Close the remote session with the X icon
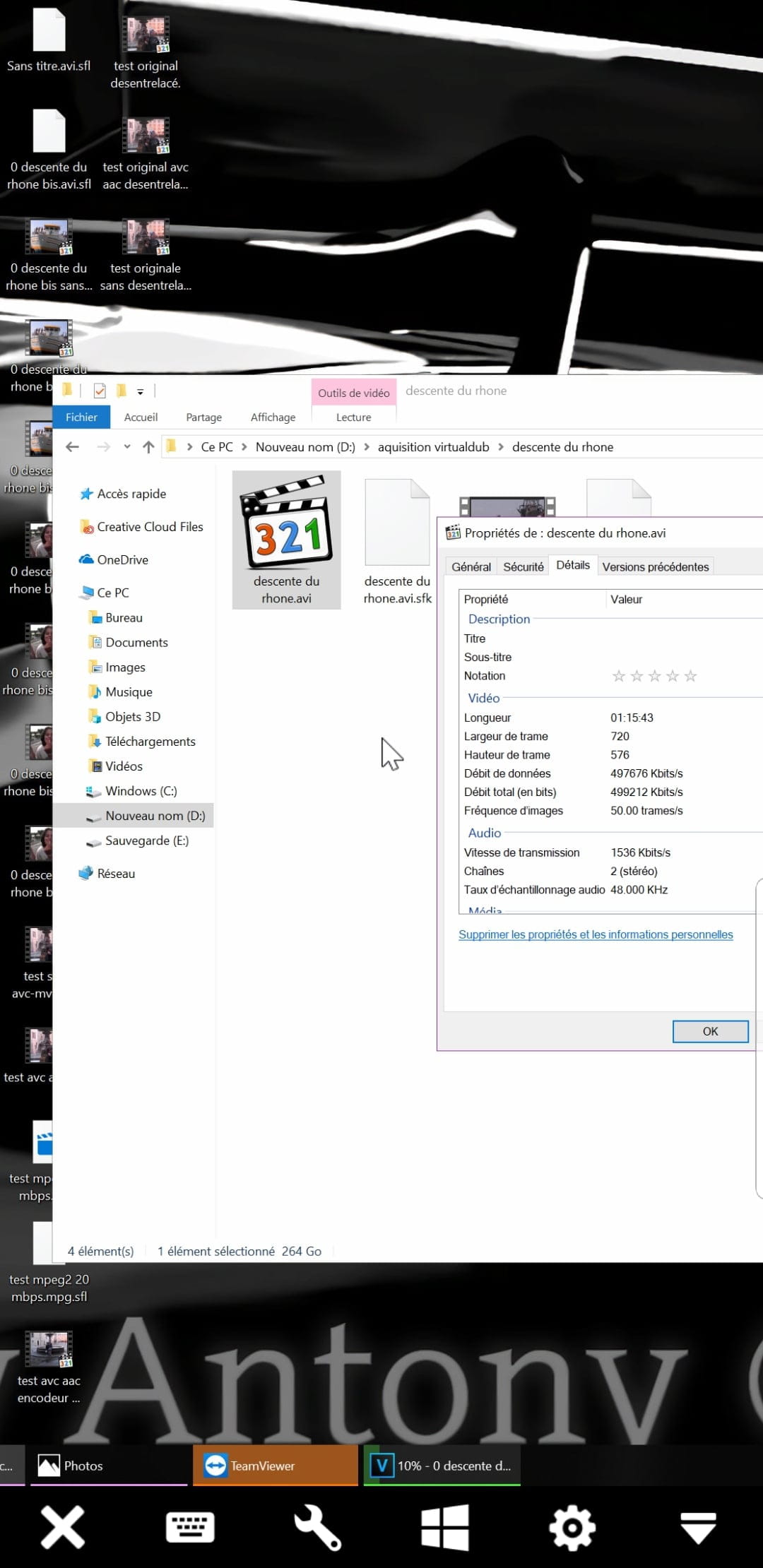This screenshot has height=1568, width=763. pyautogui.click(x=63, y=1527)
